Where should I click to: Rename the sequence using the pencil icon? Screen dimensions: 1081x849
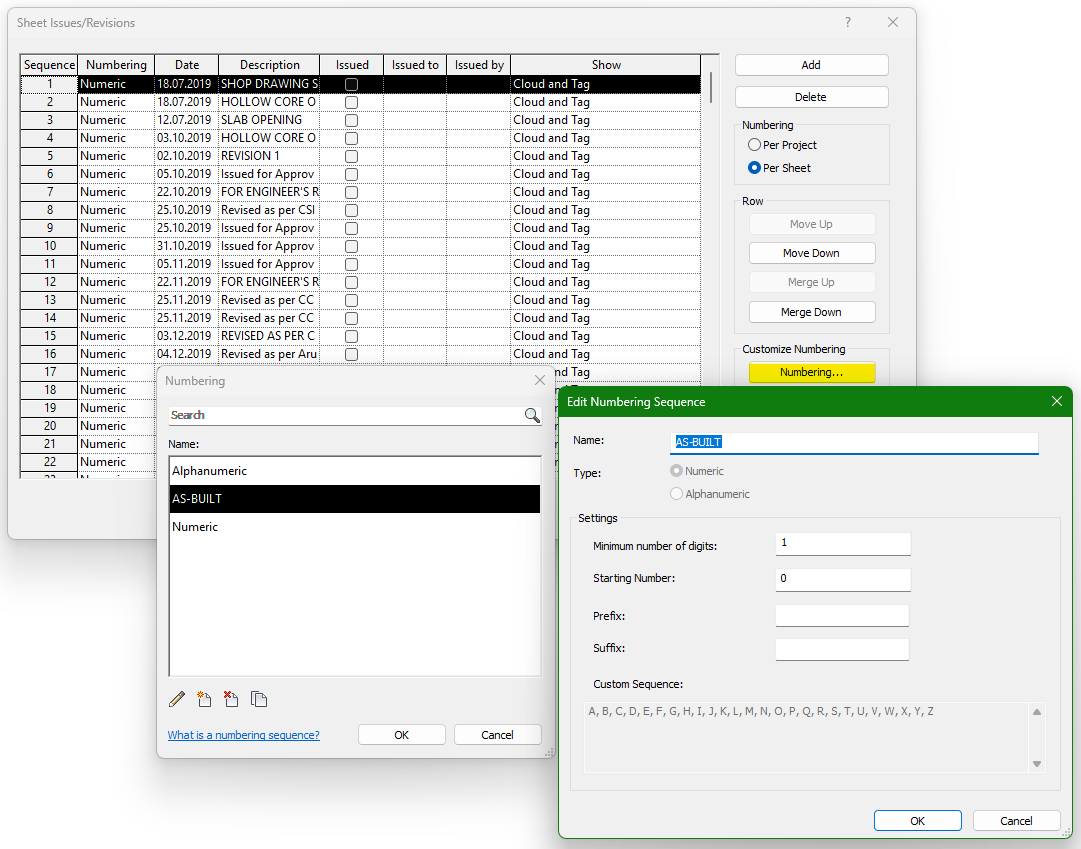(177, 699)
